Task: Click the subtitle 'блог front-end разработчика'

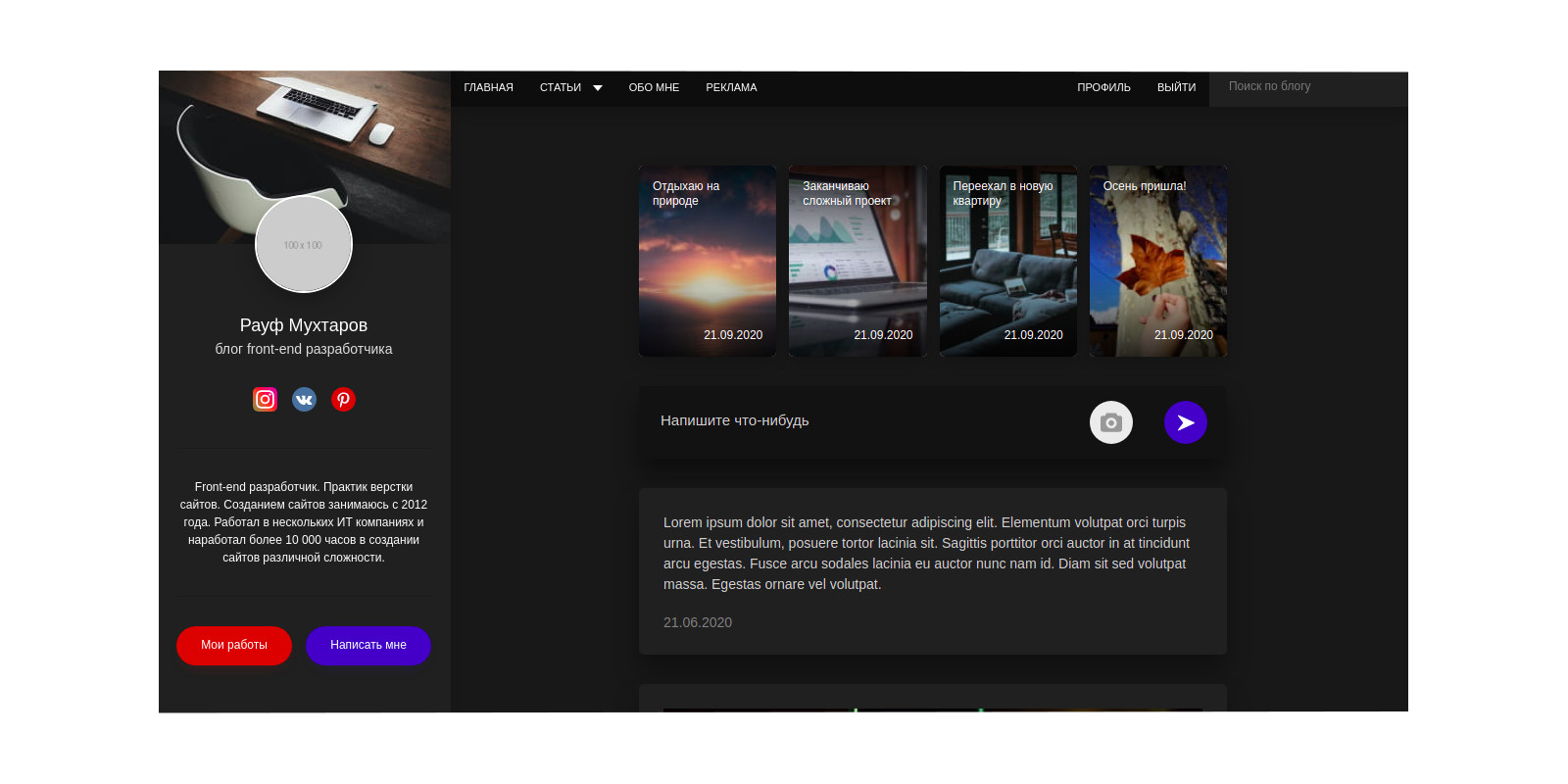Action: [304, 349]
